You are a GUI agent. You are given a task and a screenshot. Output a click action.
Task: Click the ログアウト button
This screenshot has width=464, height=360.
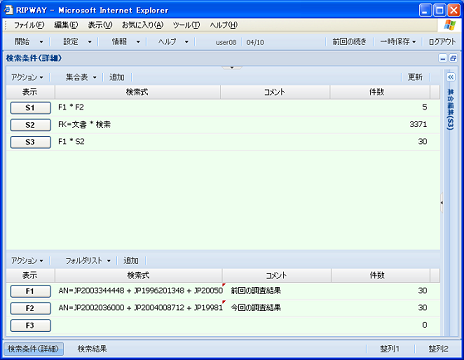coord(442,42)
